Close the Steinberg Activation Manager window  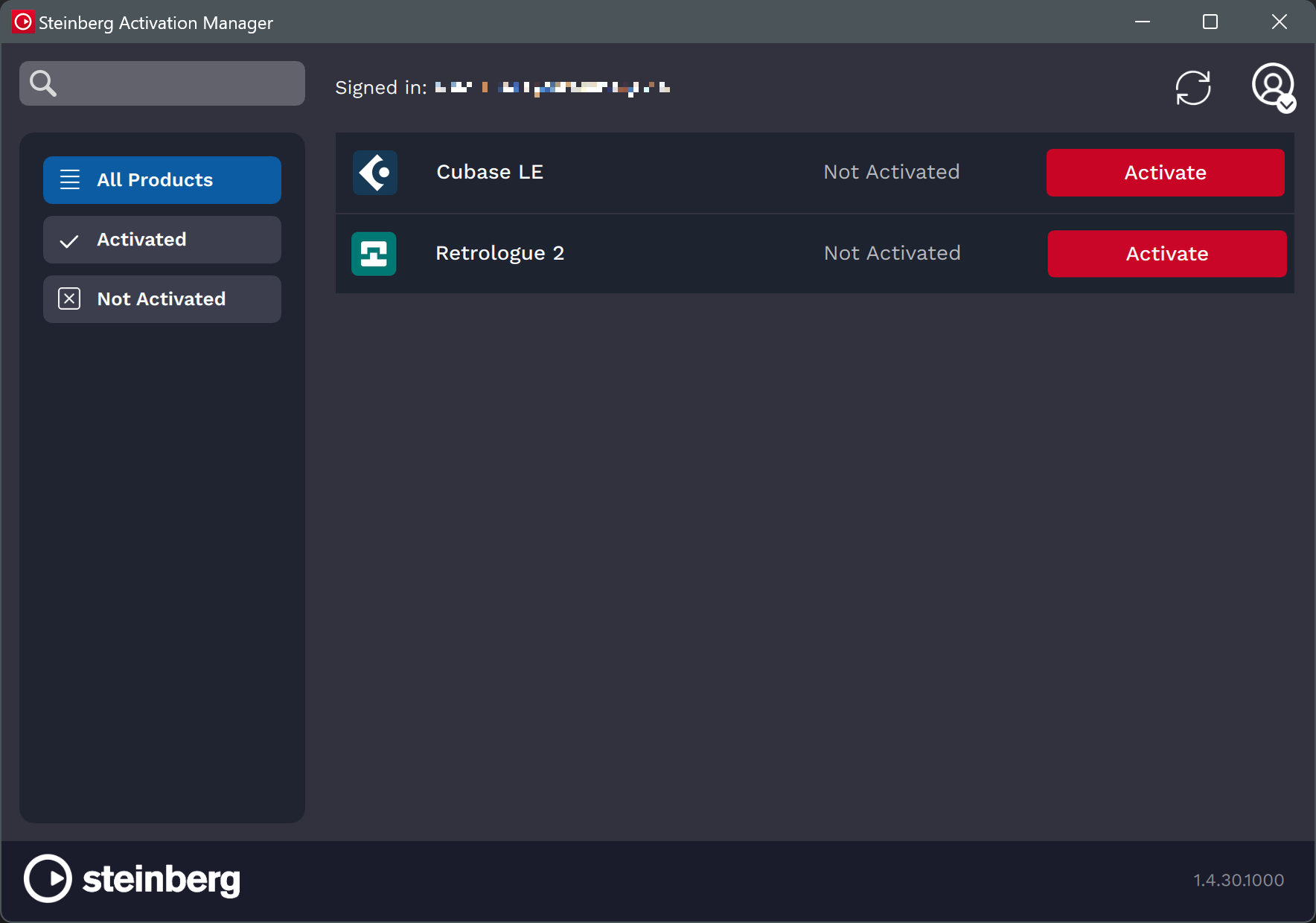tap(1280, 22)
